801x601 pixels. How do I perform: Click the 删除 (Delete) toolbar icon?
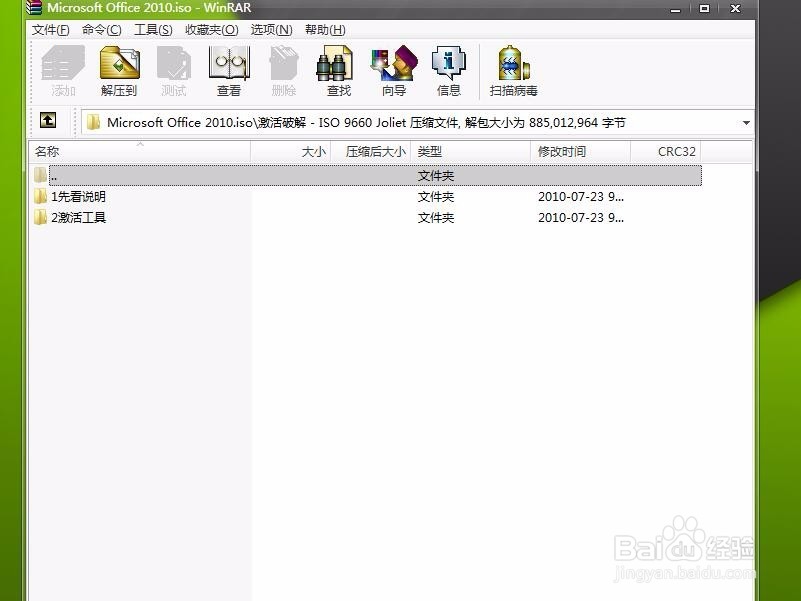click(x=284, y=63)
